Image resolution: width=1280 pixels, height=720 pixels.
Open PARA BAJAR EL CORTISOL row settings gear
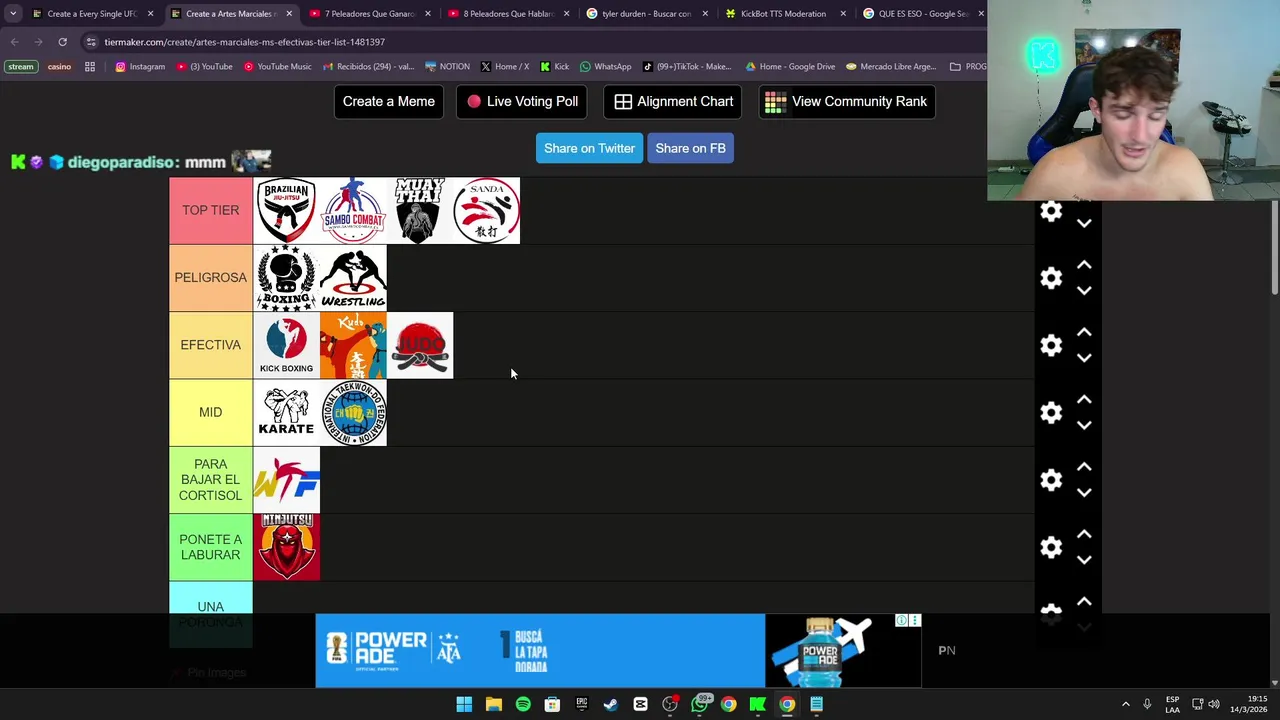[x=1051, y=480]
